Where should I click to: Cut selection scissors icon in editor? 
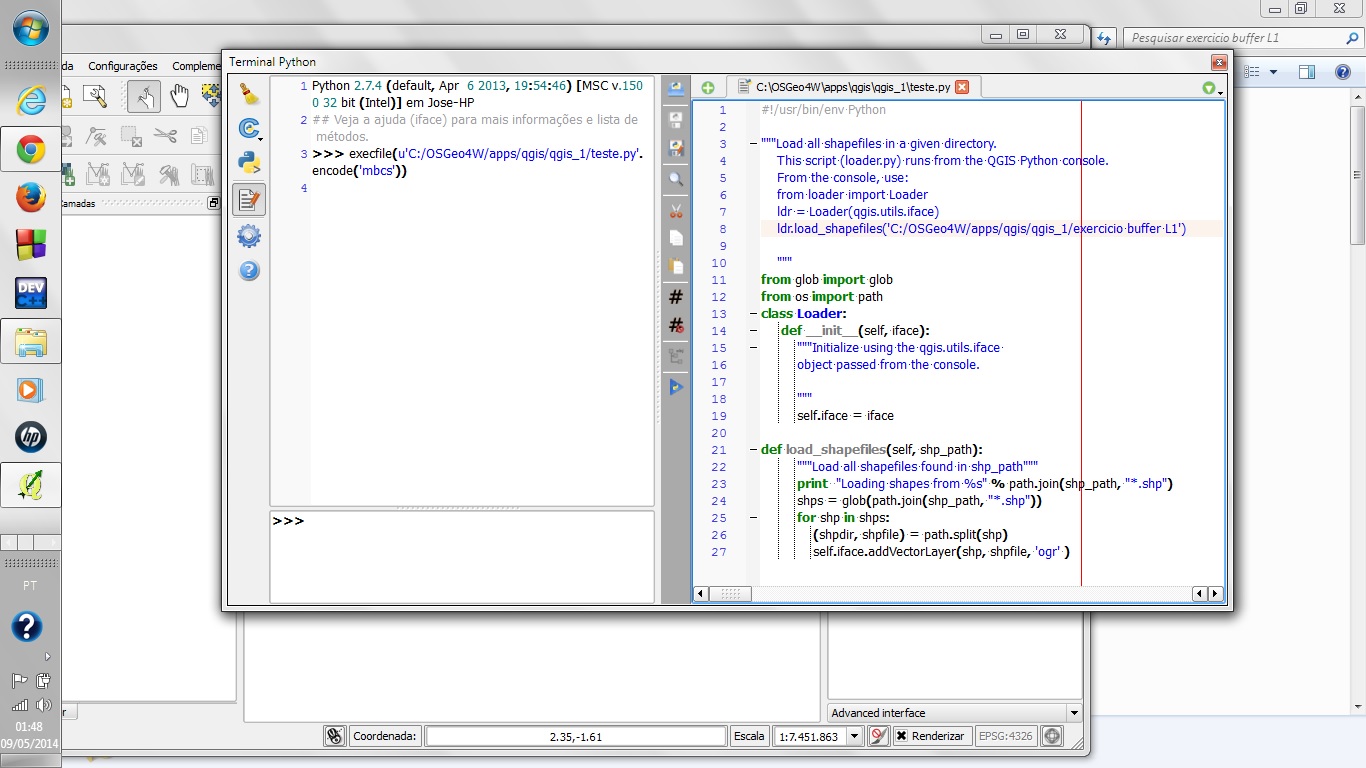(676, 210)
